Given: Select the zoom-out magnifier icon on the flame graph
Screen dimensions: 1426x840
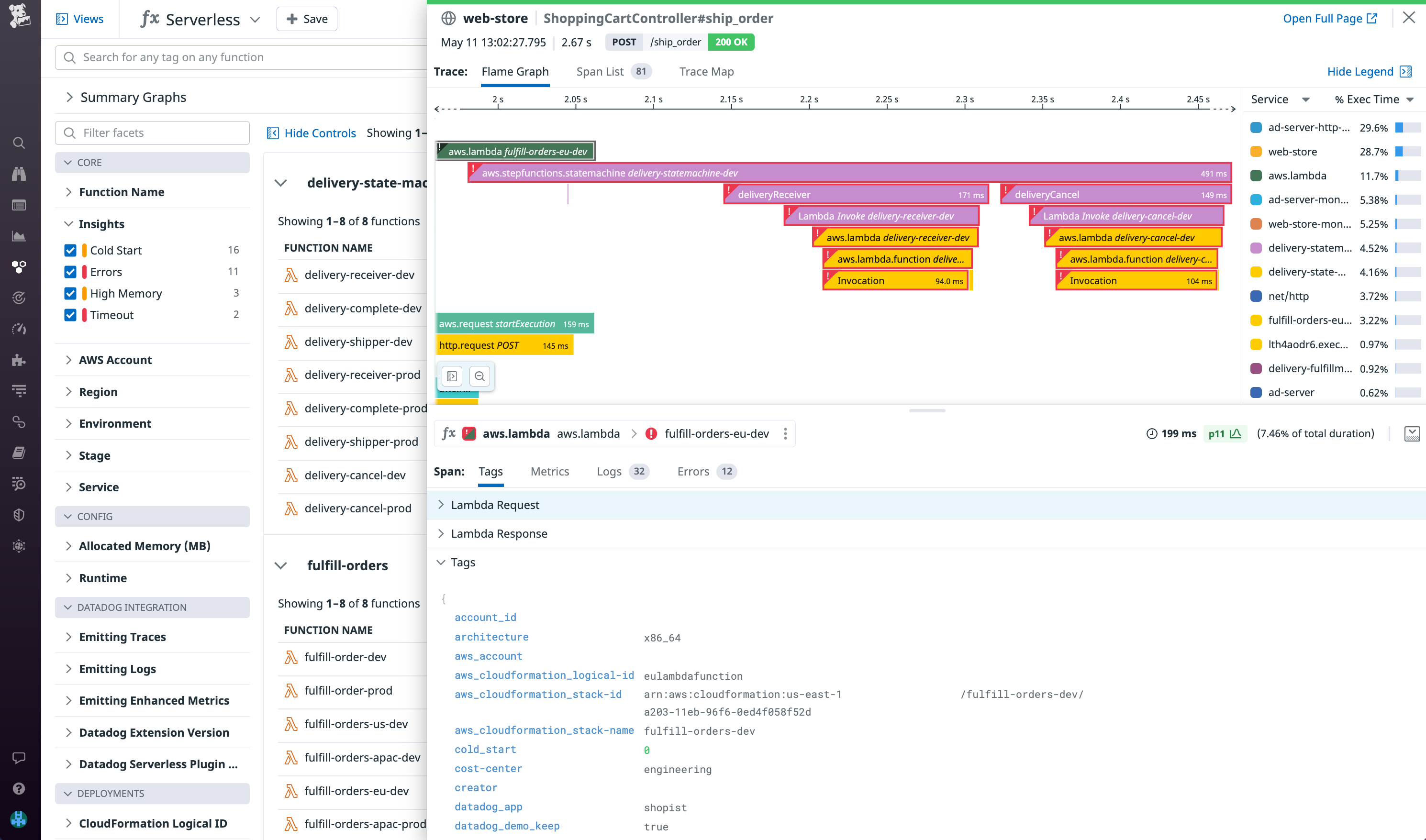Looking at the screenshot, I should (x=480, y=376).
